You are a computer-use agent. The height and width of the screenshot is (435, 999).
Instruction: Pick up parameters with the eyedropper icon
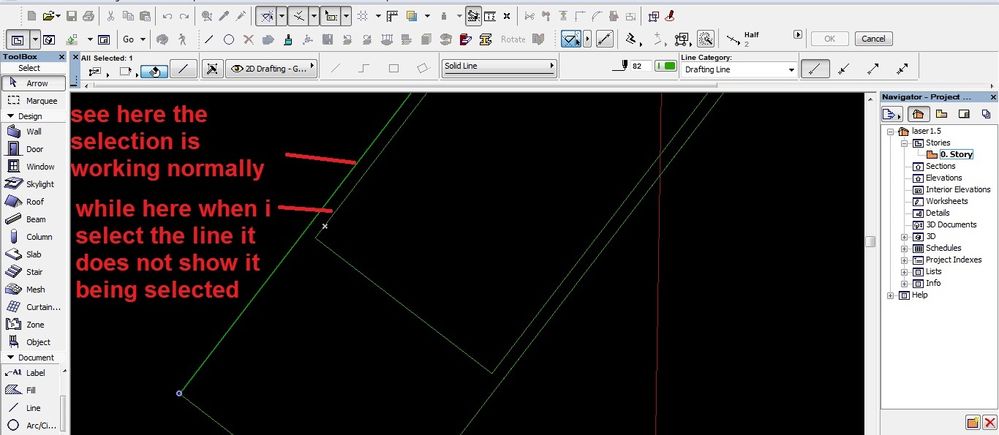(224, 15)
